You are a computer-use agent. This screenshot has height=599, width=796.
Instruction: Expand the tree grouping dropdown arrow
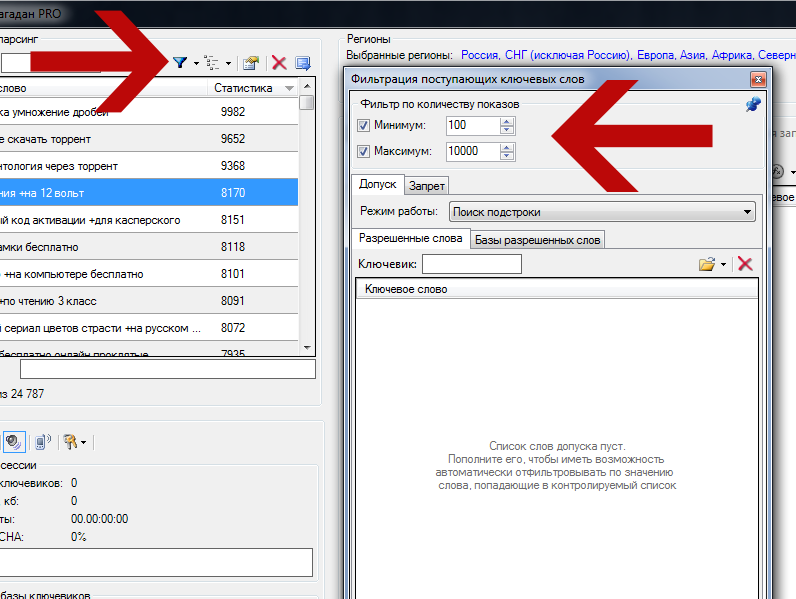tap(228, 63)
